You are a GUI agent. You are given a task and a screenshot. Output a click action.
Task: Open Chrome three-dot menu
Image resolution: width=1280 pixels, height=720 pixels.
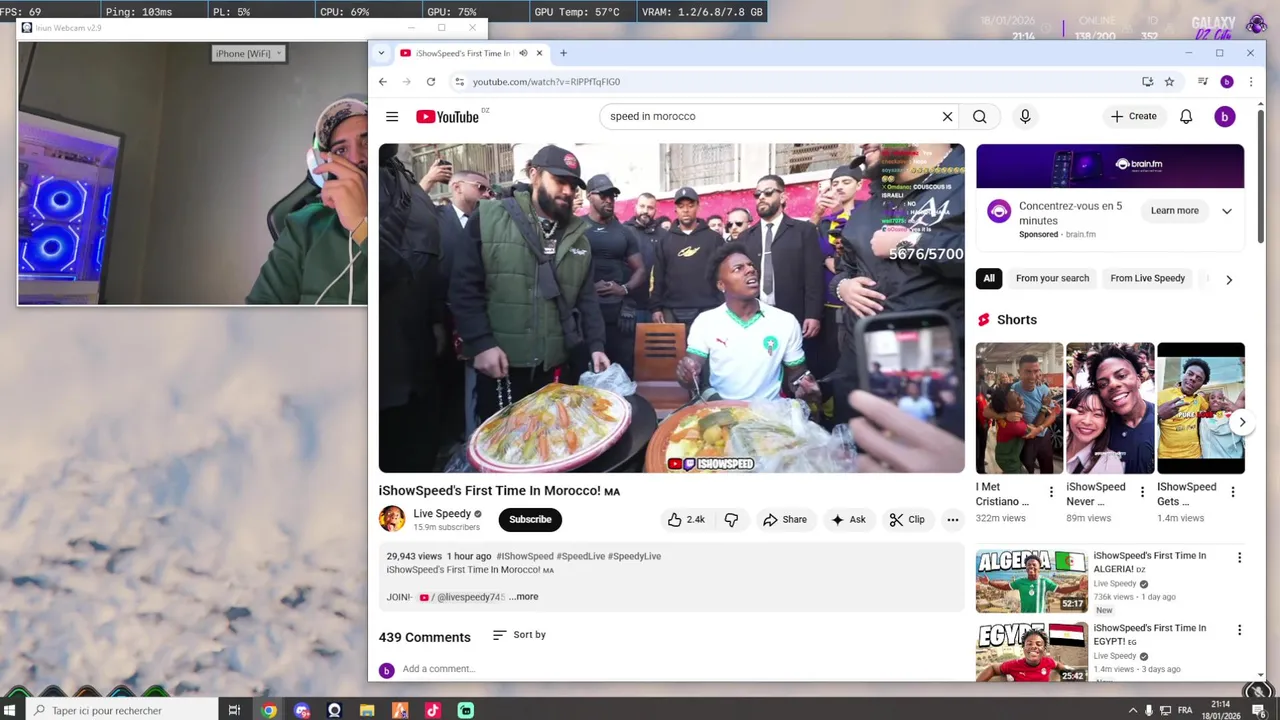point(1250,82)
